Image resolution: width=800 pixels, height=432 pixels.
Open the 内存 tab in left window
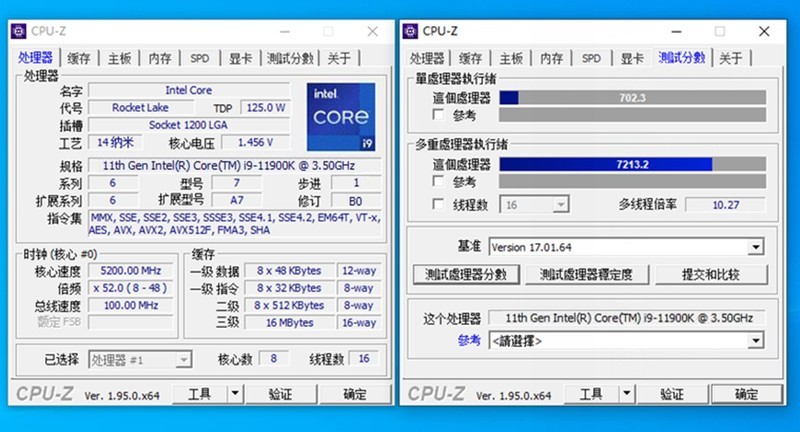tap(160, 58)
